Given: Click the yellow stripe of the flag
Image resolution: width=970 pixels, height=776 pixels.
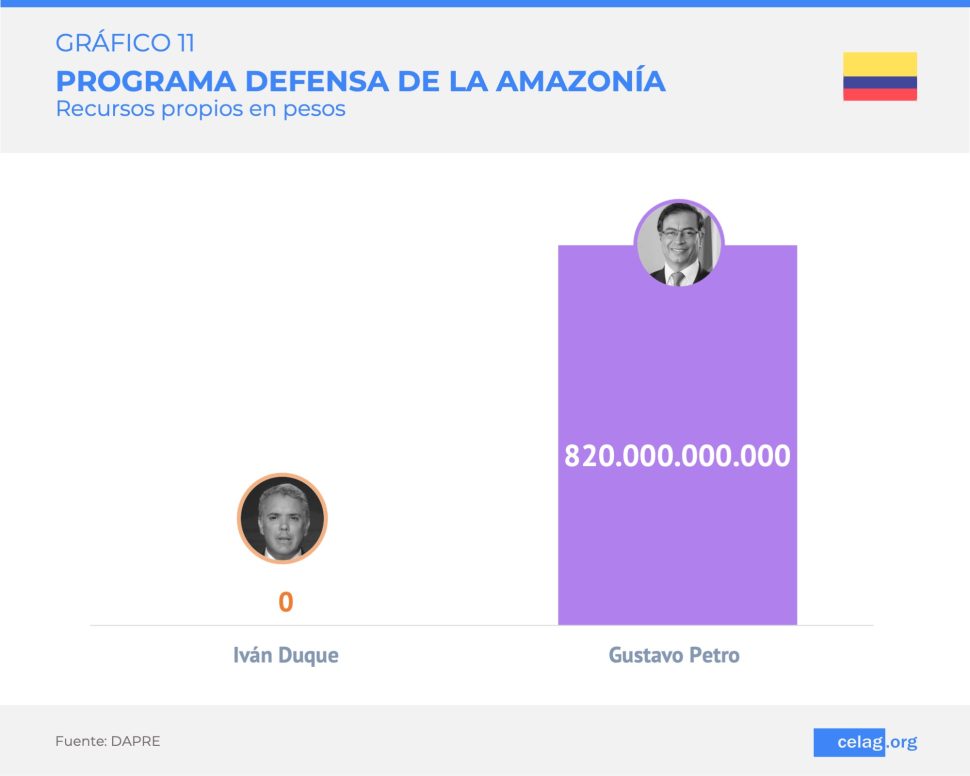Looking at the screenshot, I should [880, 64].
